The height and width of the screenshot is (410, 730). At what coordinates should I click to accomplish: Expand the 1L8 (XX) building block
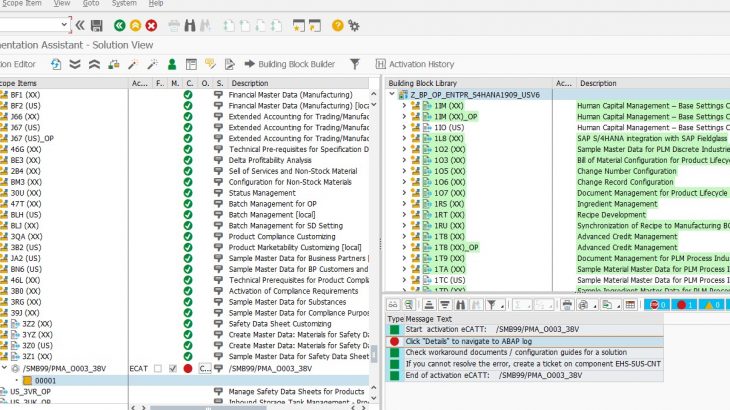[404, 139]
